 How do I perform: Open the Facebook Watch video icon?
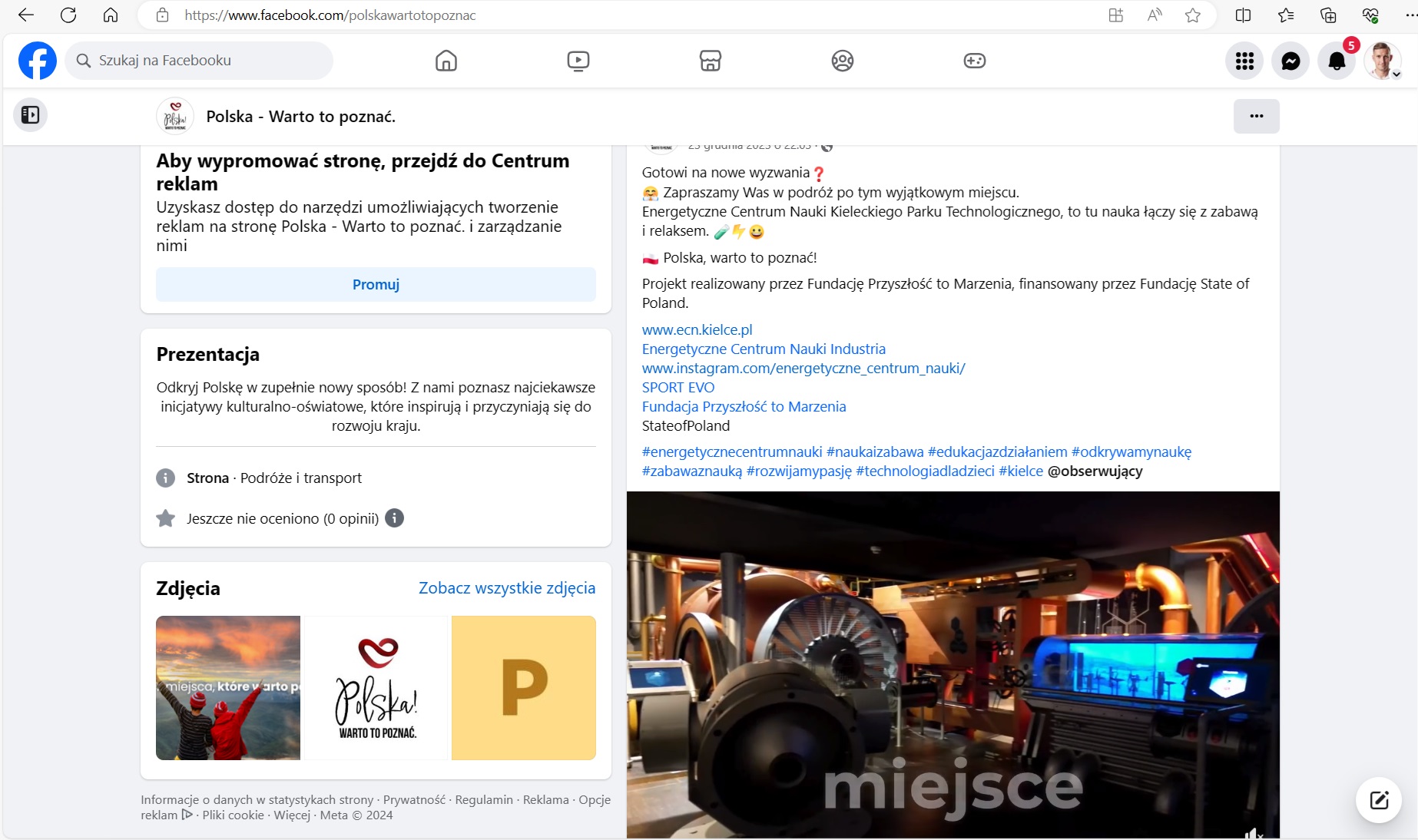click(x=578, y=61)
